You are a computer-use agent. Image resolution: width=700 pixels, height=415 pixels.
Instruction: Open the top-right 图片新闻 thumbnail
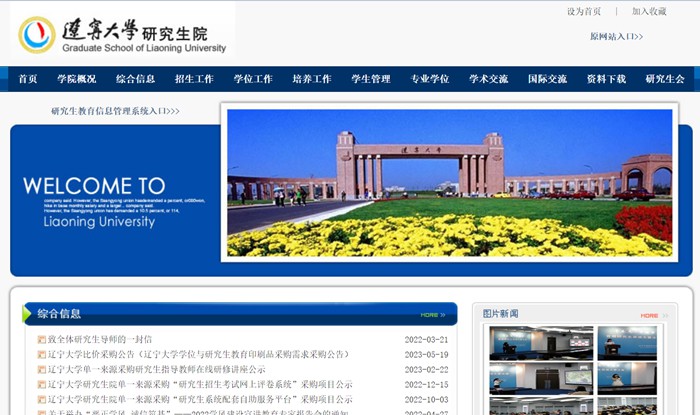point(627,343)
